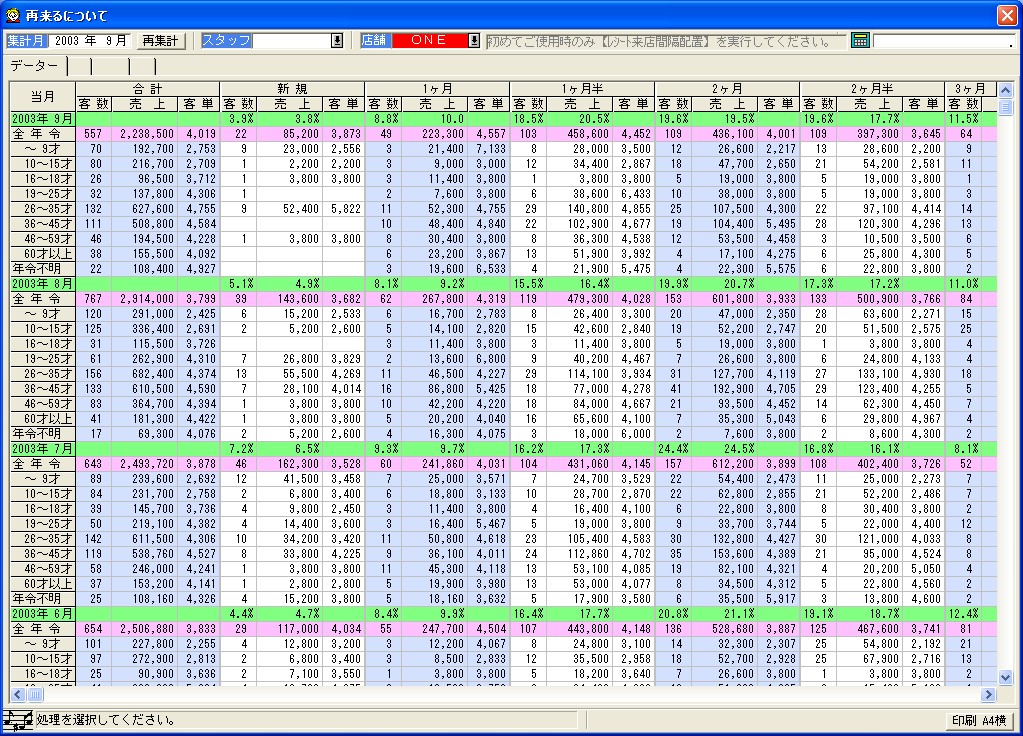Screen dimensions: 1023x736
Task: Click total sales cell 2,506,880
Action: tap(145, 629)
